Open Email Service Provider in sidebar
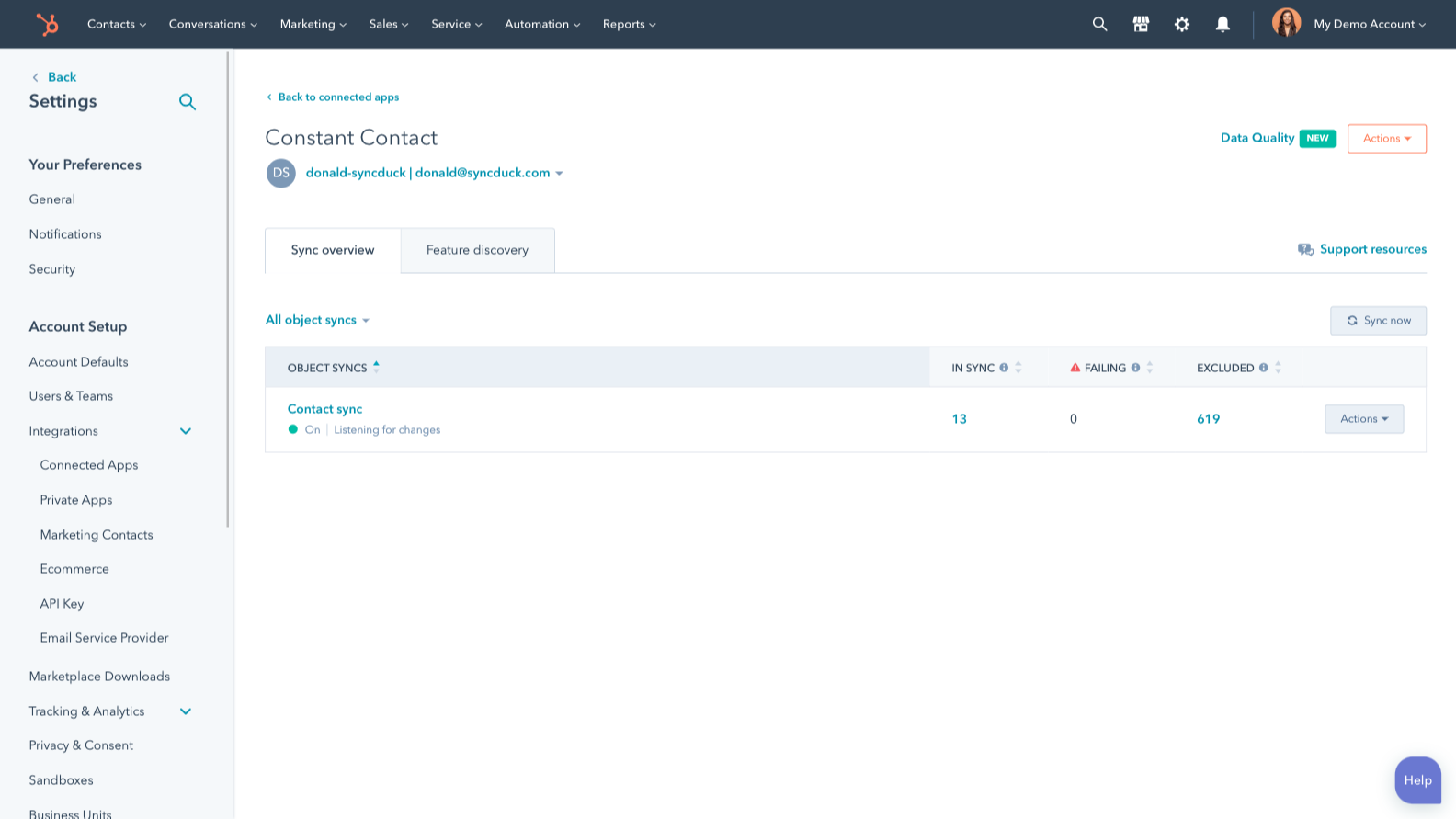Screen dimensions: 1456x819 [x=104, y=638]
